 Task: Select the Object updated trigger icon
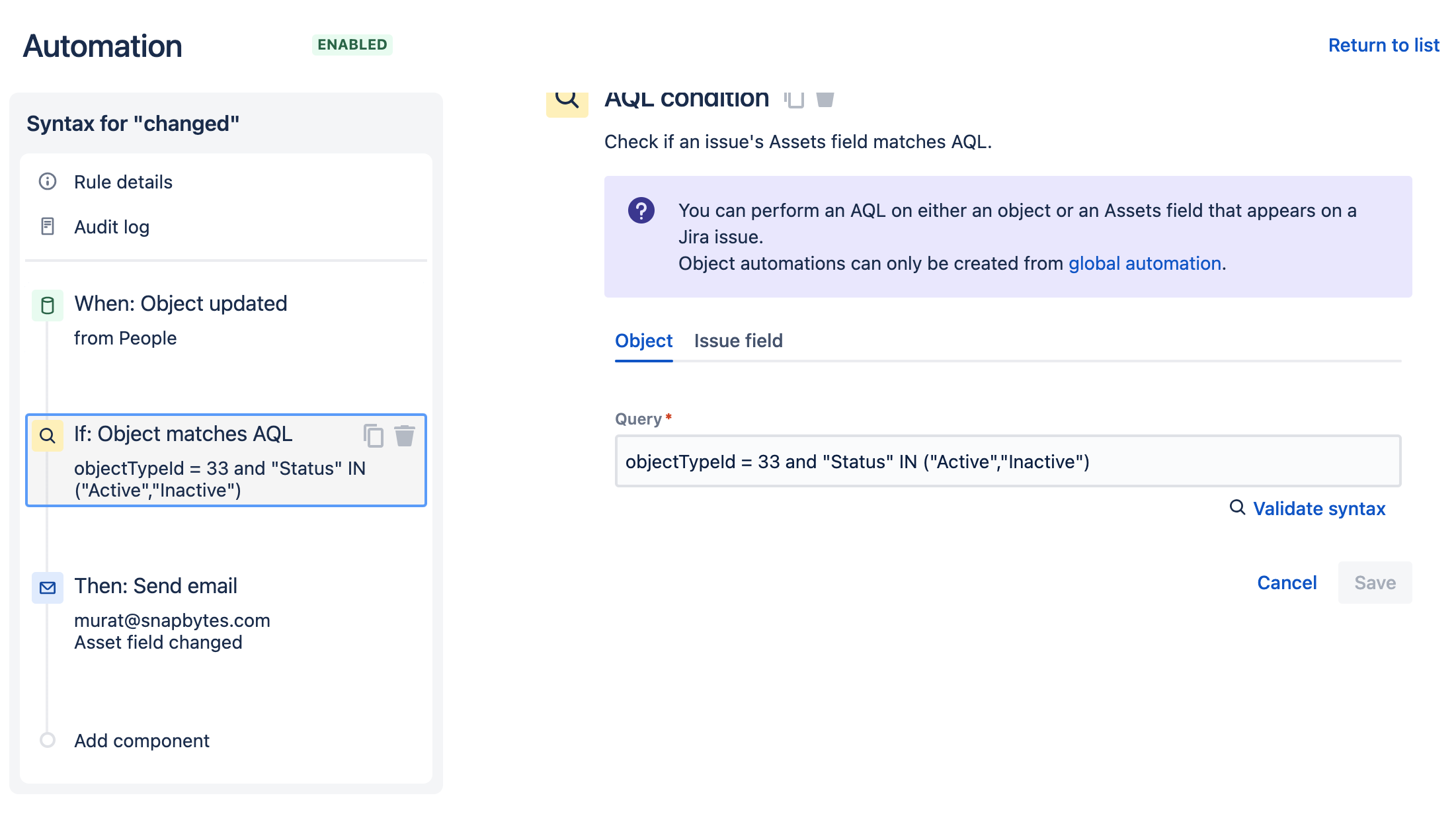(48, 306)
